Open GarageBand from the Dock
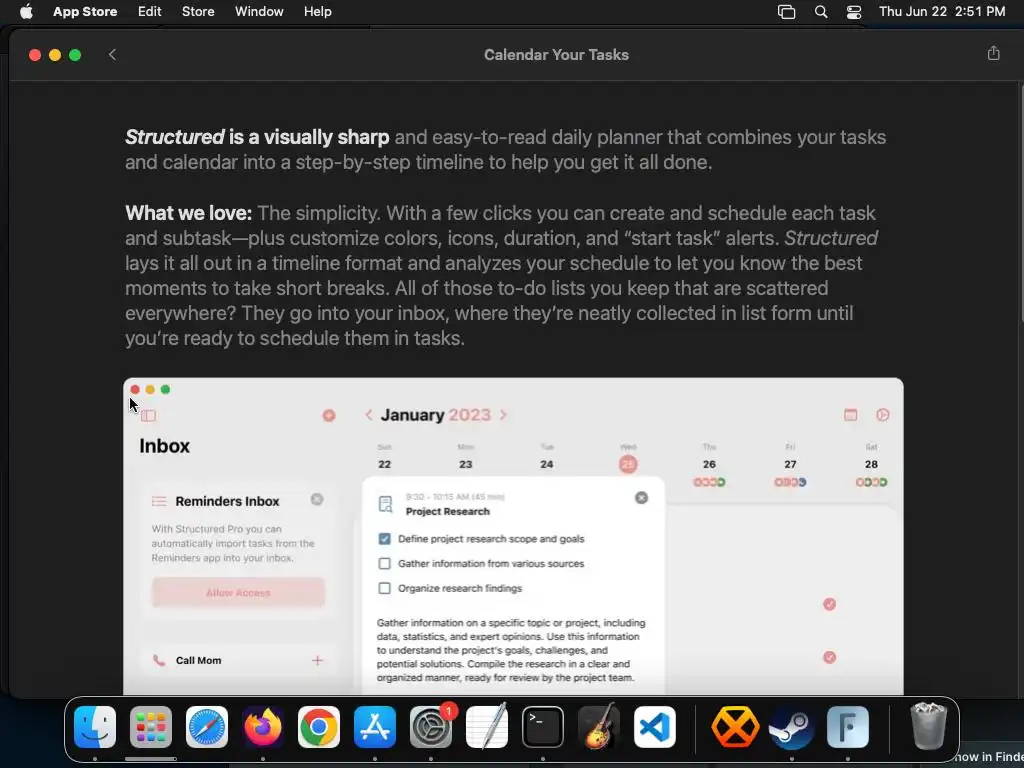The width and height of the screenshot is (1024, 768). tap(599, 727)
